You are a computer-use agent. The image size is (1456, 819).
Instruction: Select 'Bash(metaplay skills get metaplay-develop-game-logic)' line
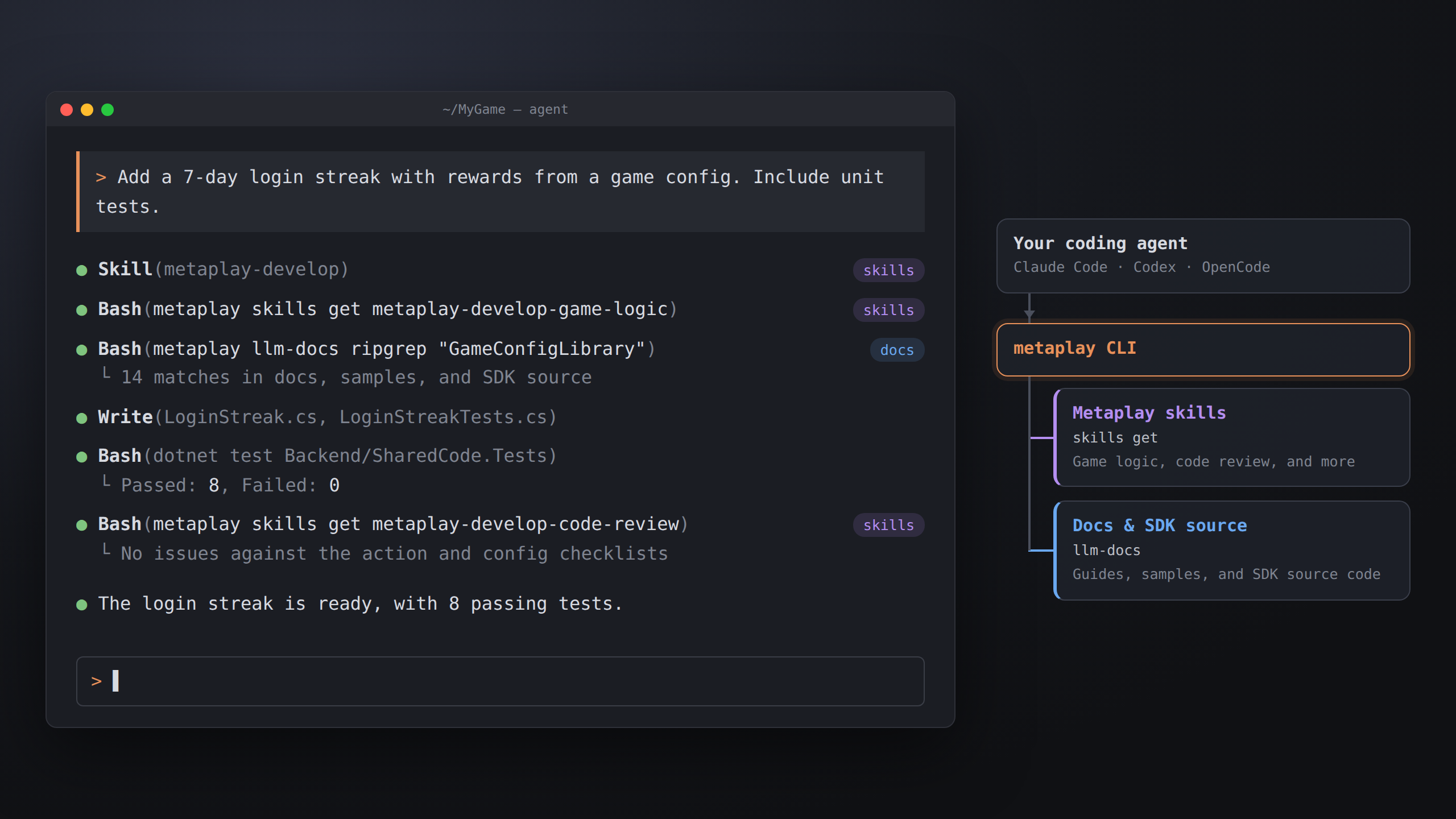point(388,309)
